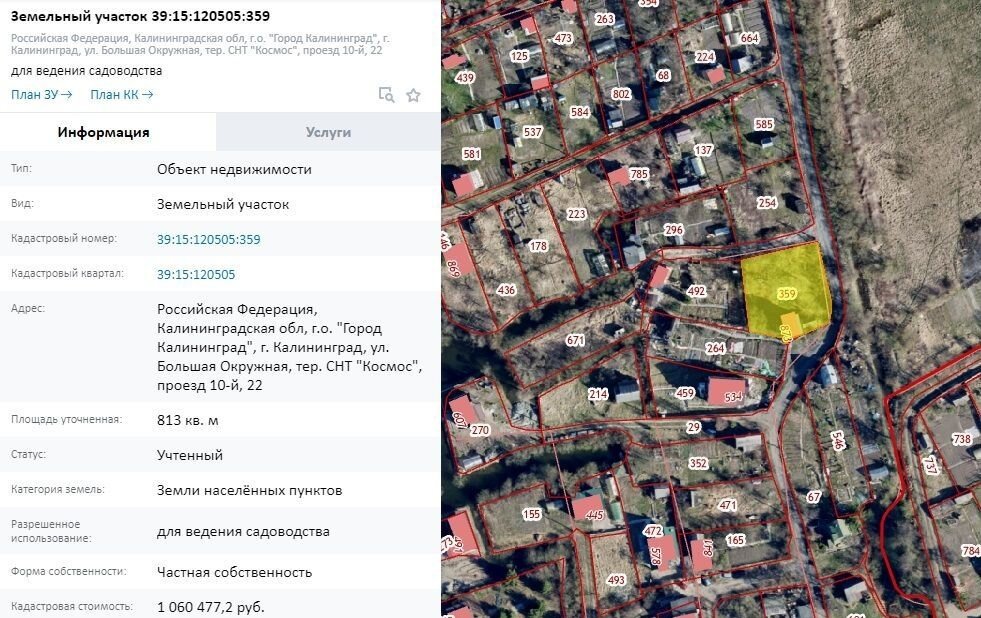
Task: Click parcel labeled 214 on map
Action: (x=597, y=394)
